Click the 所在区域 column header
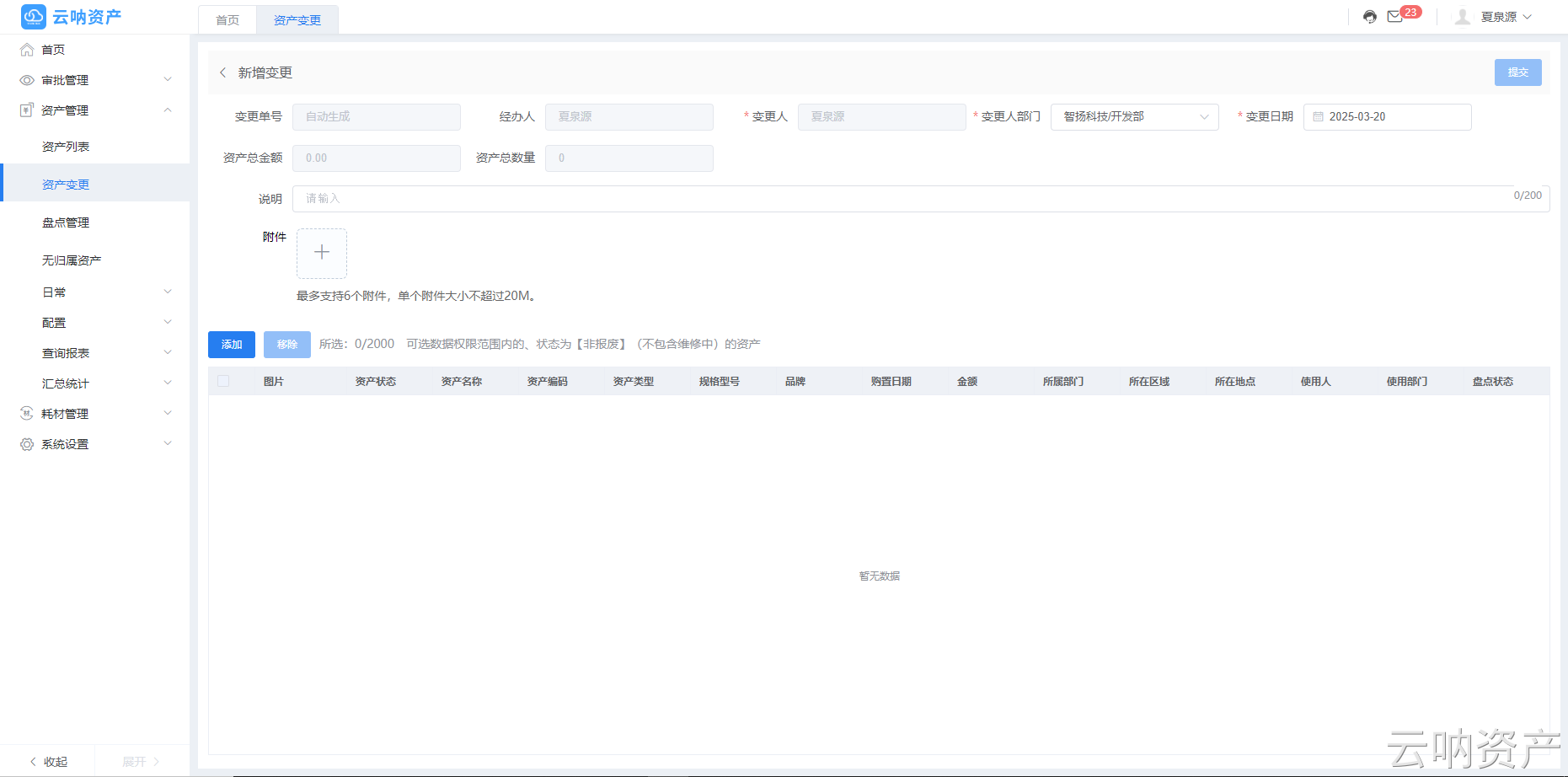This screenshot has height=777, width=1568. pyautogui.click(x=1149, y=382)
